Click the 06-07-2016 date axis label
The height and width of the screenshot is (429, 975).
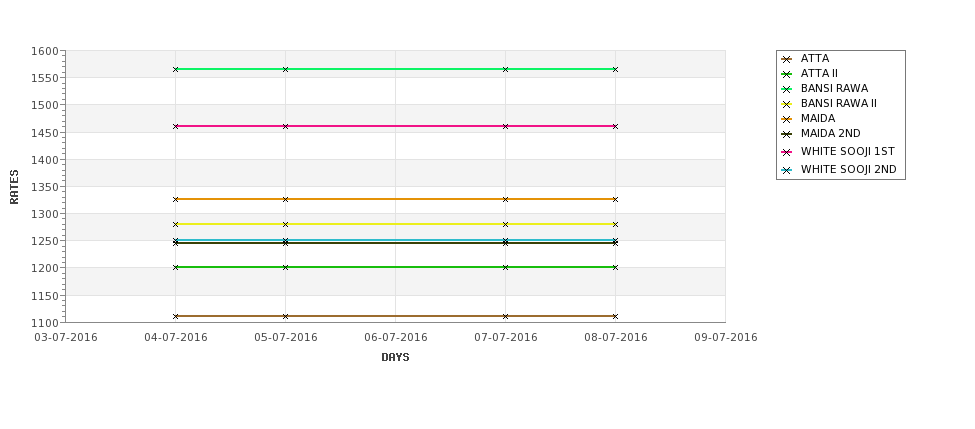(x=395, y=337)
